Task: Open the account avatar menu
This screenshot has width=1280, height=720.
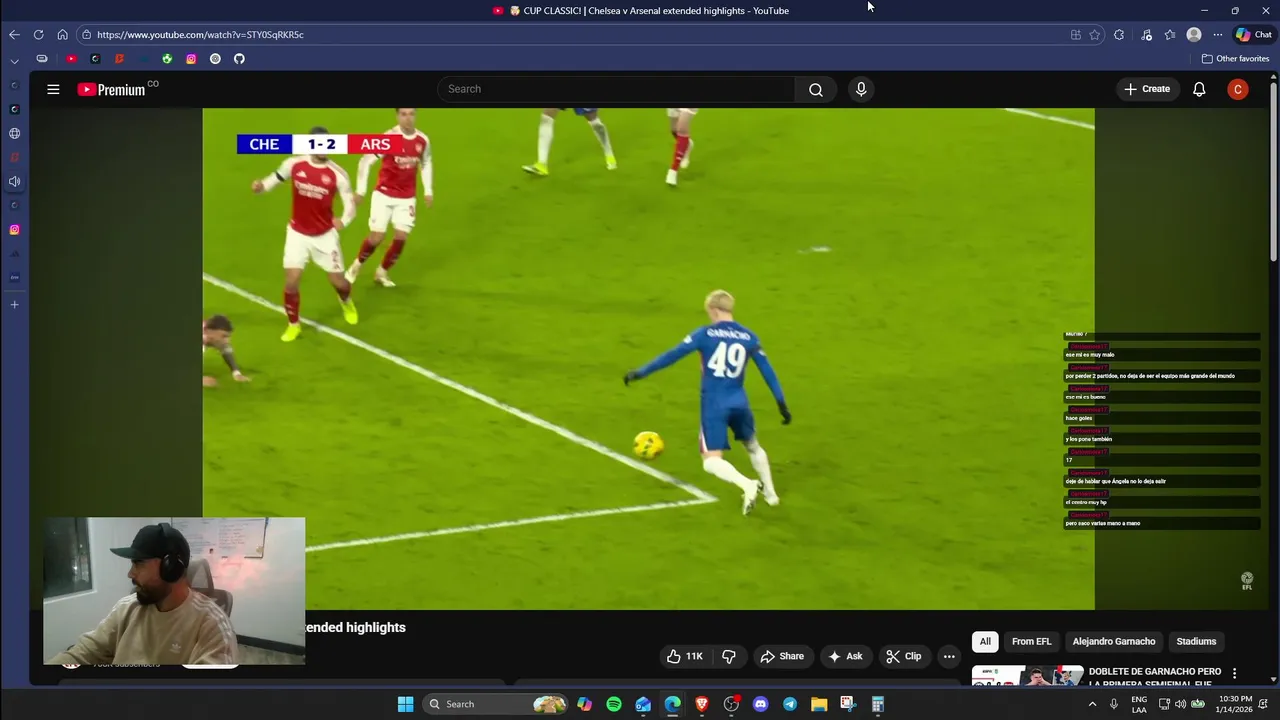Action: 1238,89
